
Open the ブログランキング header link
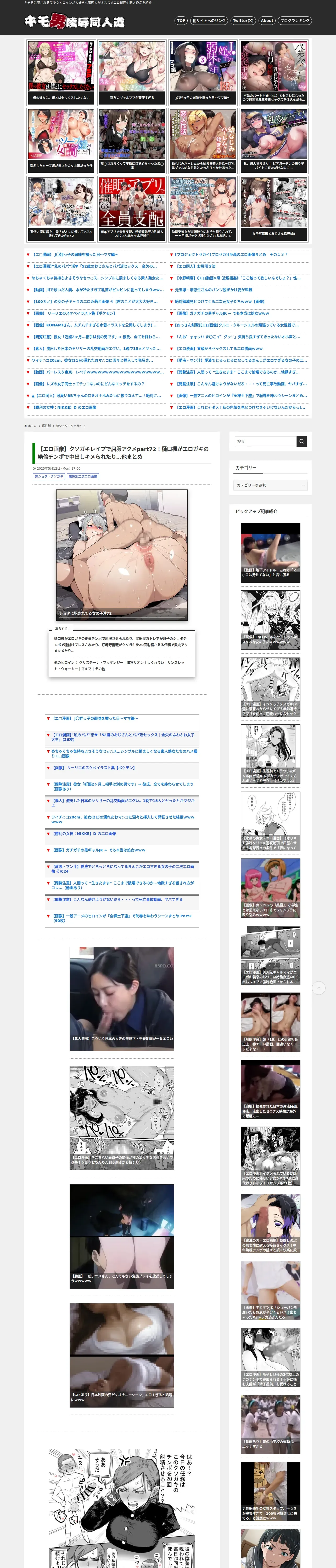tap(295, 21)
